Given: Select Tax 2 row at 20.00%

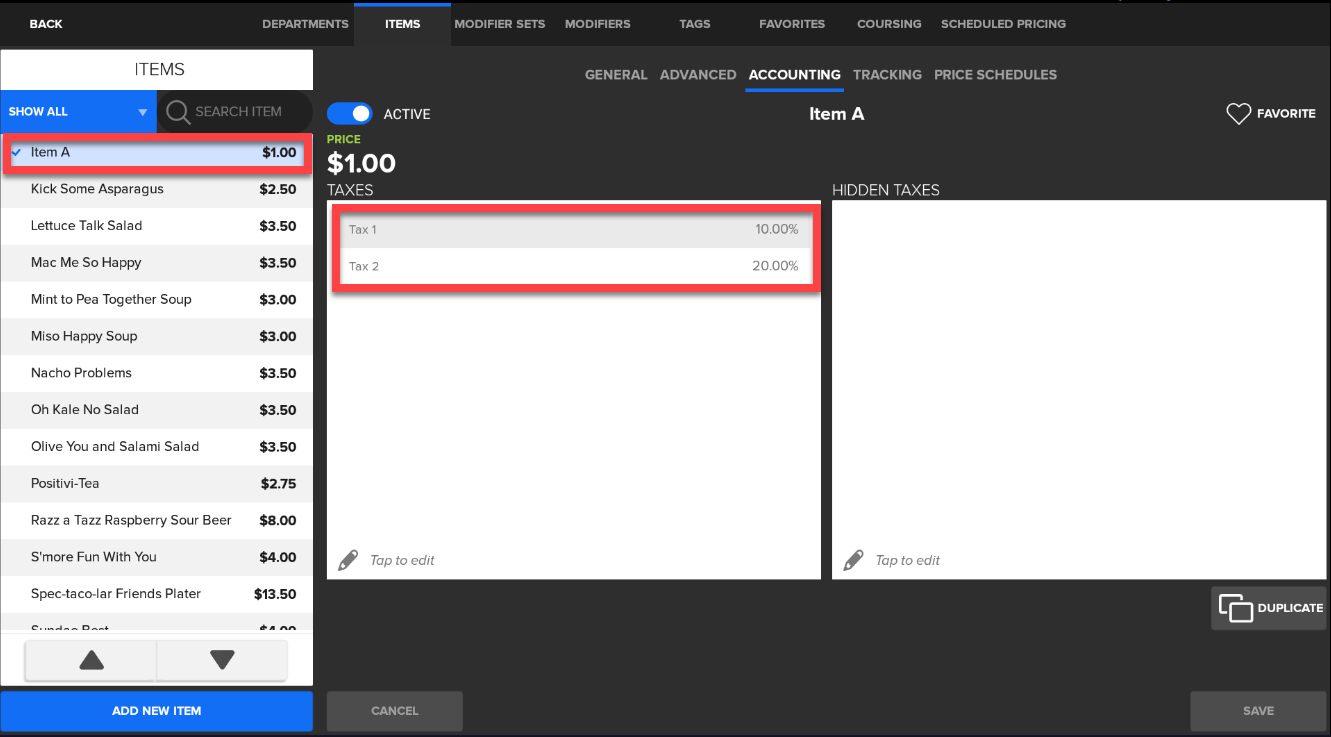Looking at the screenshot, I should click(573, 267).
